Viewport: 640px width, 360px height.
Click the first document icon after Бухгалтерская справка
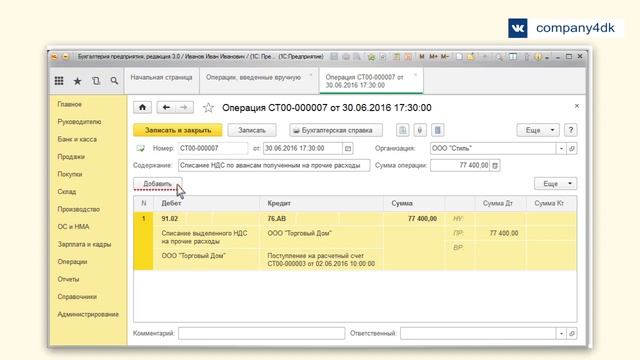coord(403,130)
